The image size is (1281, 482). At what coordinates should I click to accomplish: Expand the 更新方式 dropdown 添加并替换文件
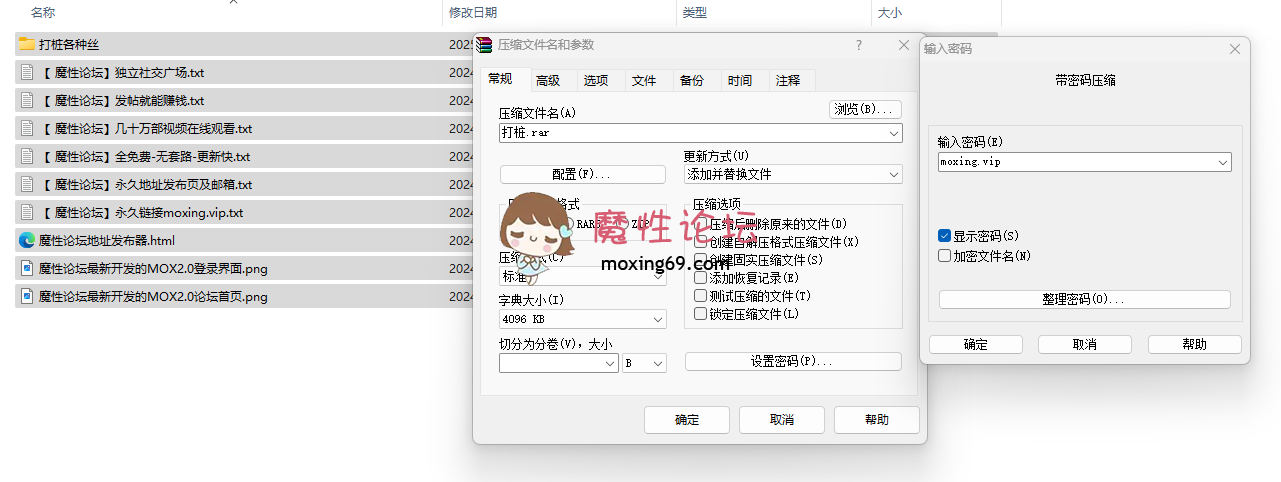coord(893,174)
